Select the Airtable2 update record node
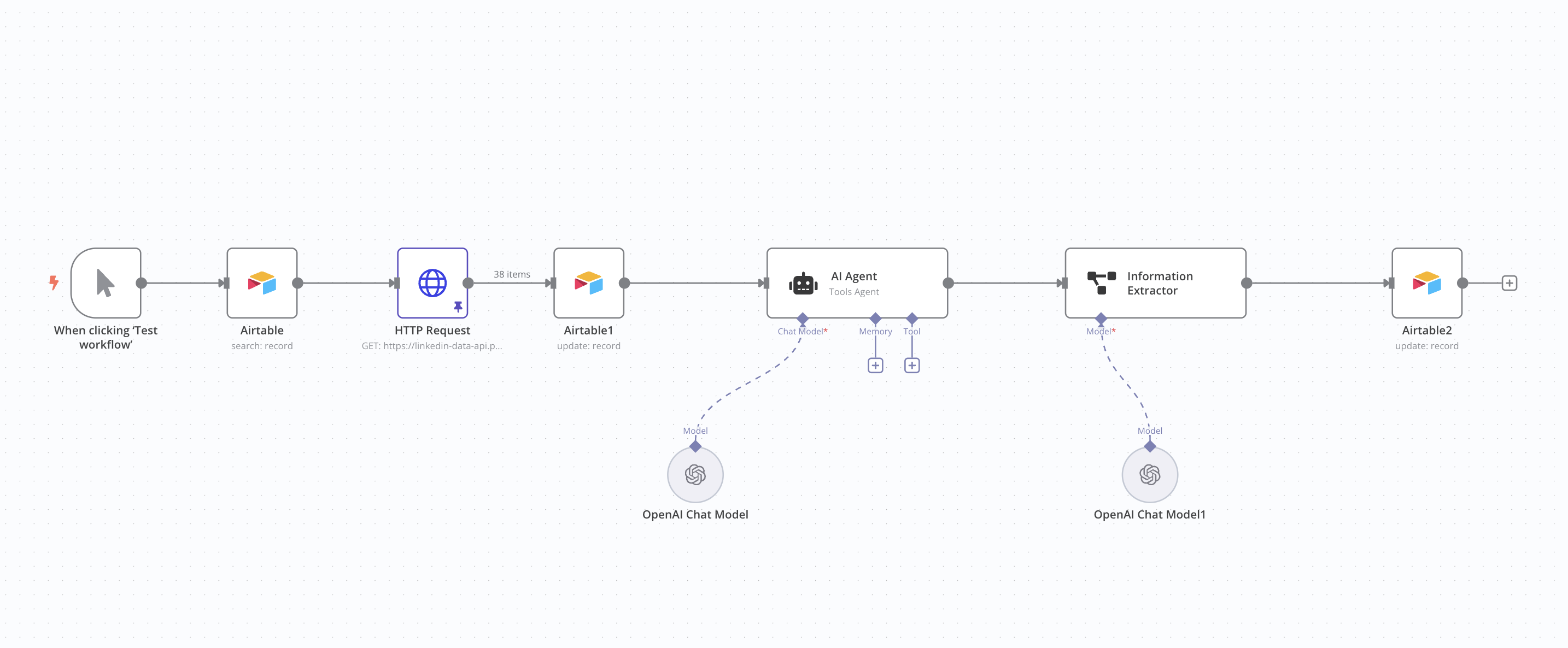The height and width of the screenshot is (648, 1568). 1427,283
